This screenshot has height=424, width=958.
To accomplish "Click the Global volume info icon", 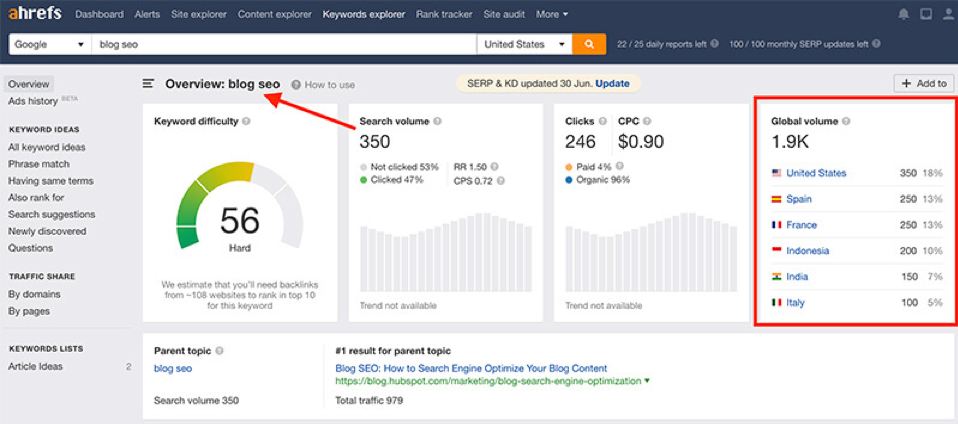I will (x=846, y=121).
